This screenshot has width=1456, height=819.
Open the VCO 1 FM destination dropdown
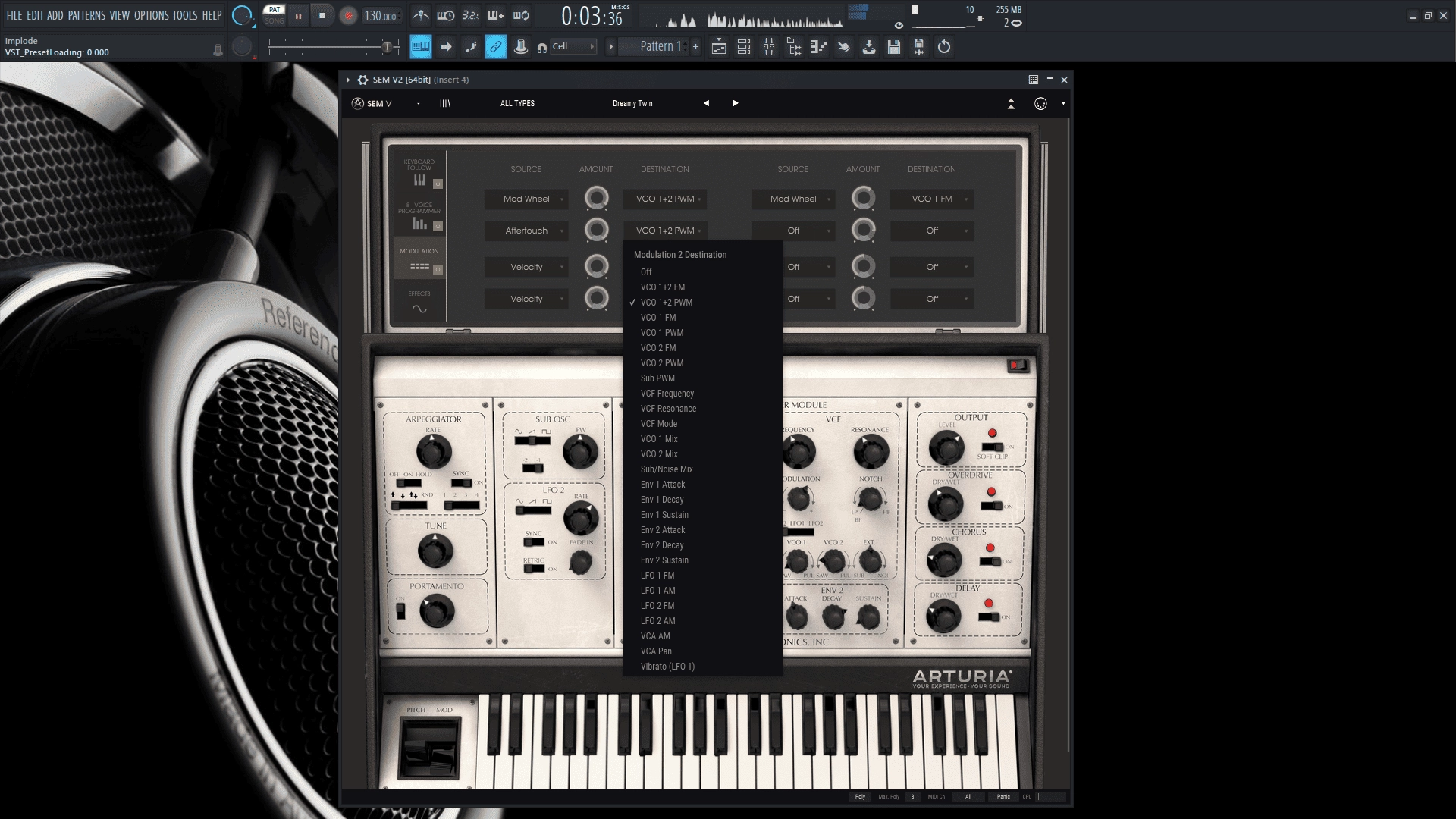[x=932, y=199]
